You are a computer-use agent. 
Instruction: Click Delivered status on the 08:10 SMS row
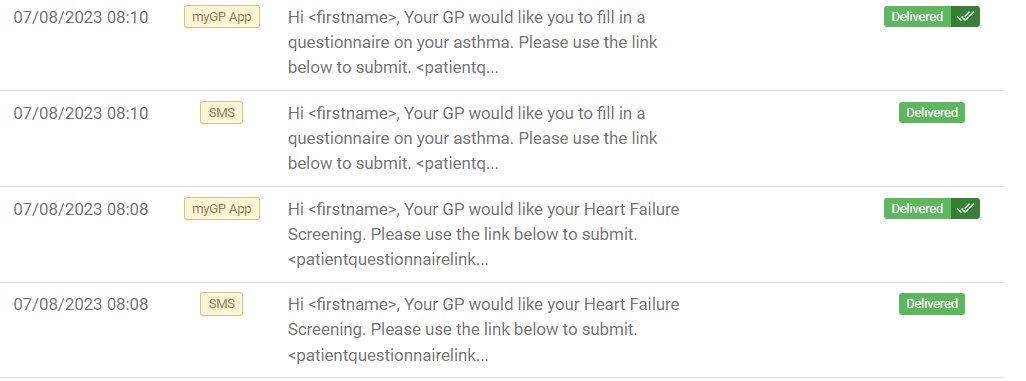(932, 113)
